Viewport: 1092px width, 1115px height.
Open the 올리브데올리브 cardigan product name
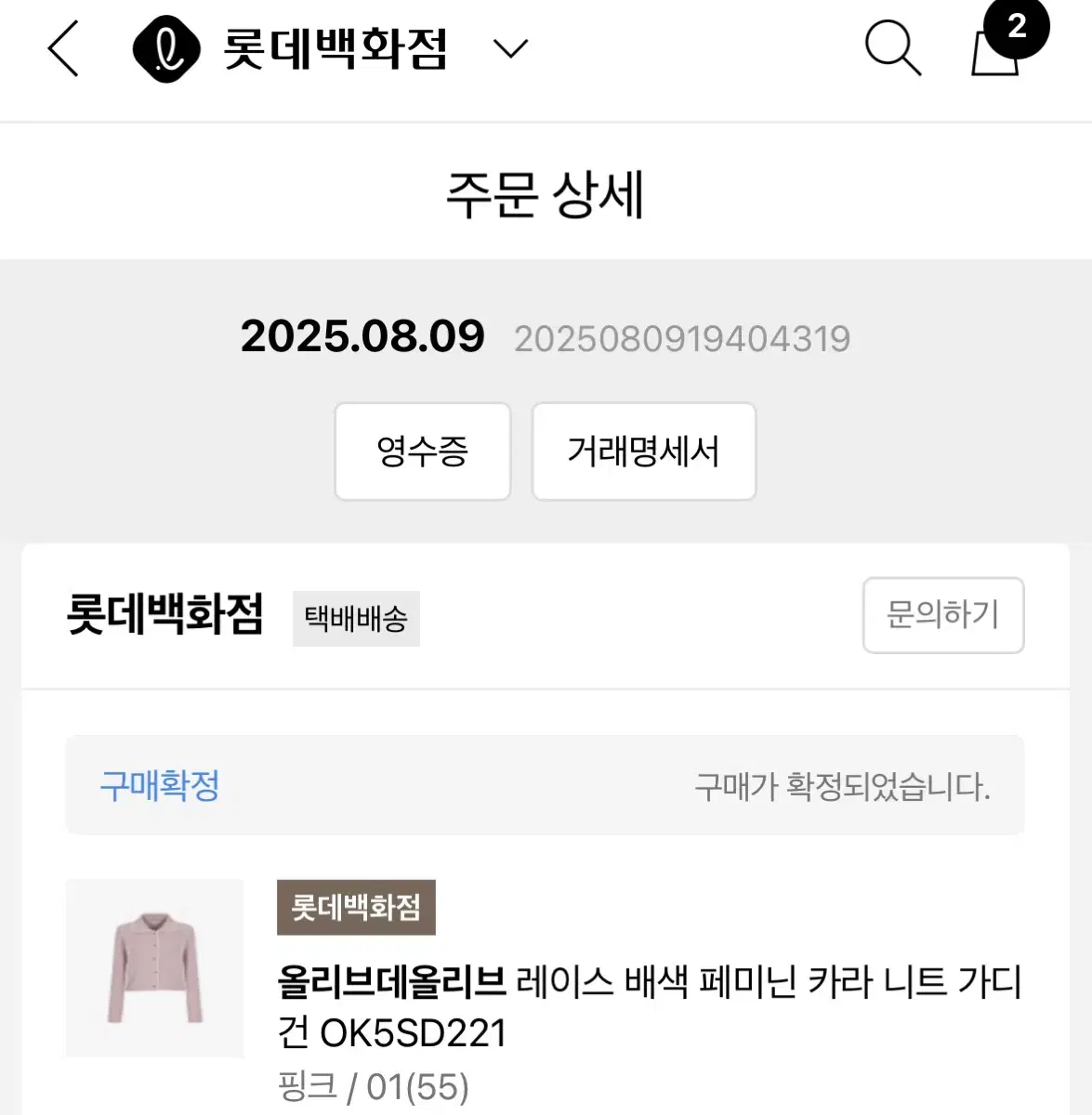point(650,1007)
